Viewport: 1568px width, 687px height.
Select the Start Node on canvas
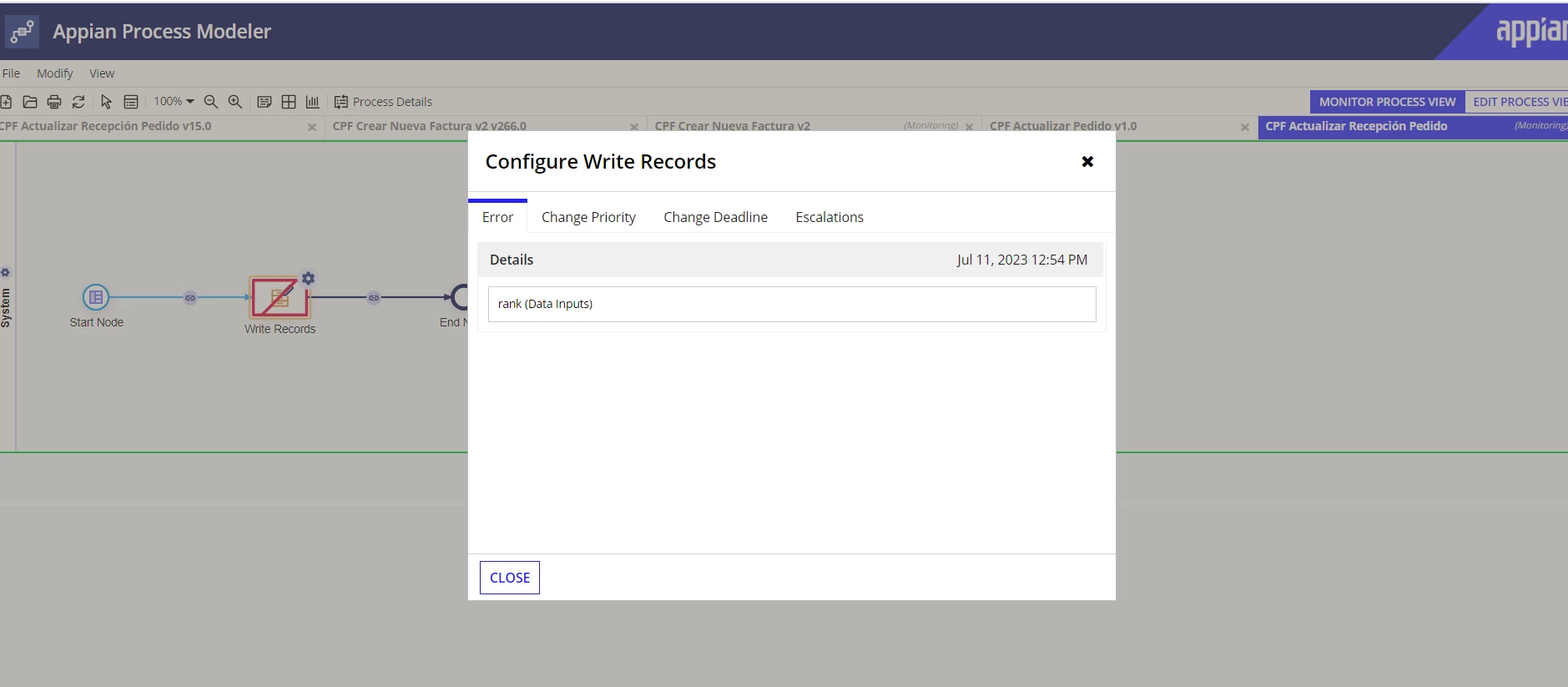tap(96, 297)
